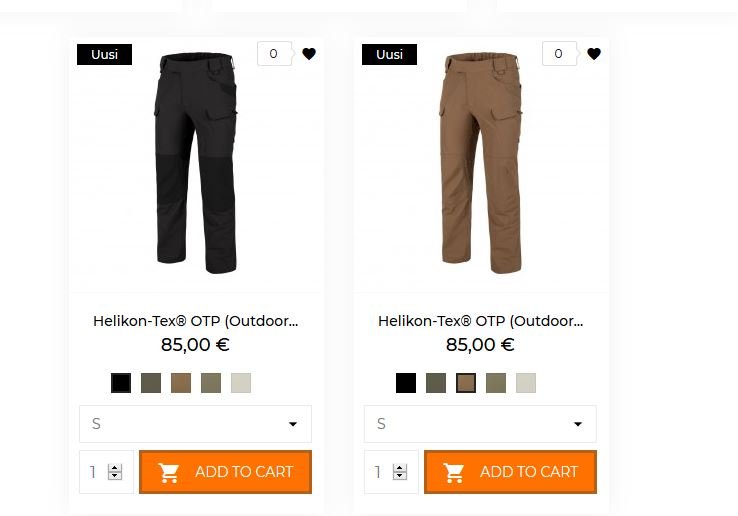Click heart icon on brown pants card
This screenshot has height=516, width=738.
pos(594,54)
